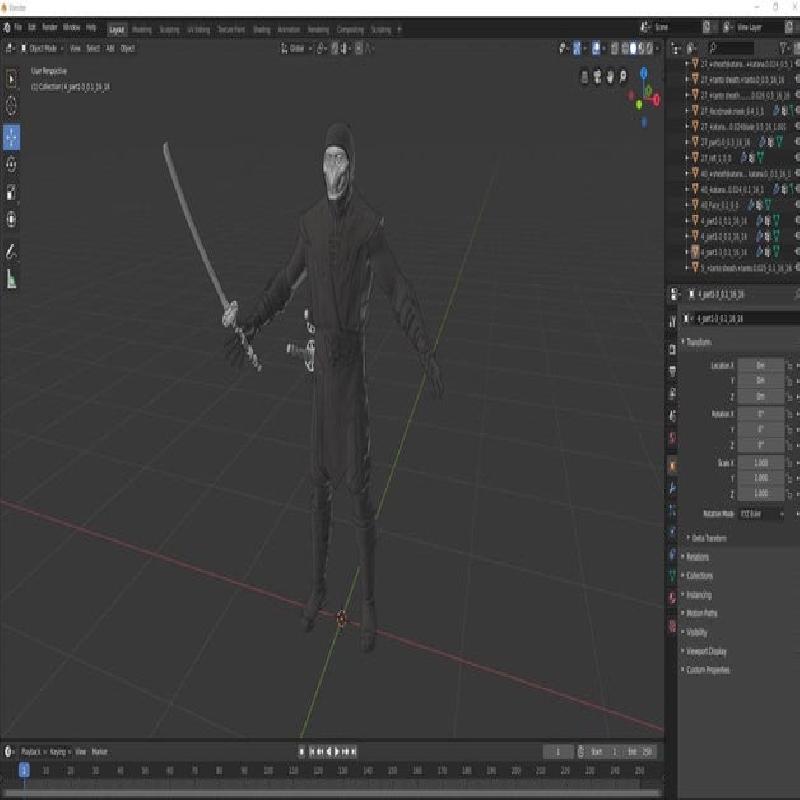Choose the Measure tool
800x800 pixels.
click(11, 279)
